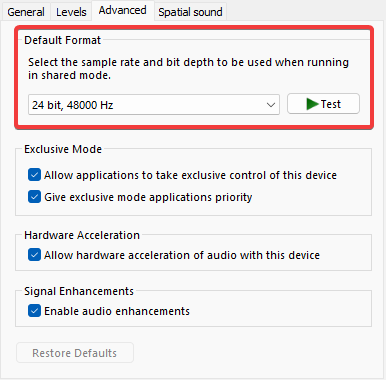
Task: Click the Allow applications exclusive control label
Action: pos(191,175)
